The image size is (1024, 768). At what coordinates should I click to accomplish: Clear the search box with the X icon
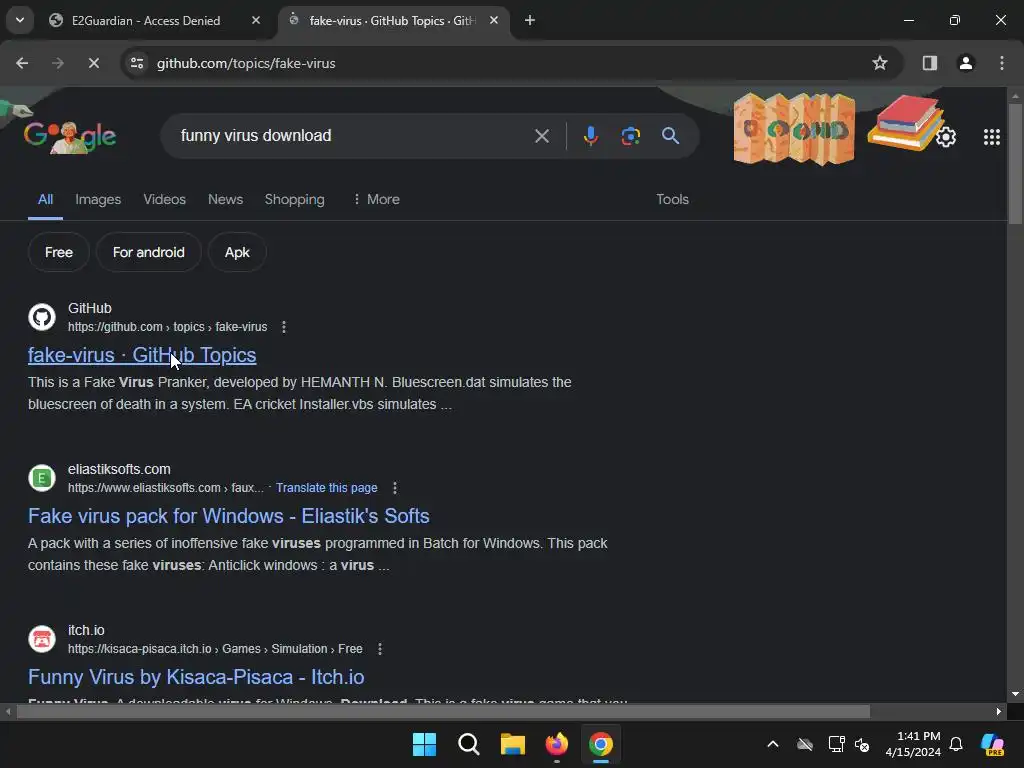541,136
